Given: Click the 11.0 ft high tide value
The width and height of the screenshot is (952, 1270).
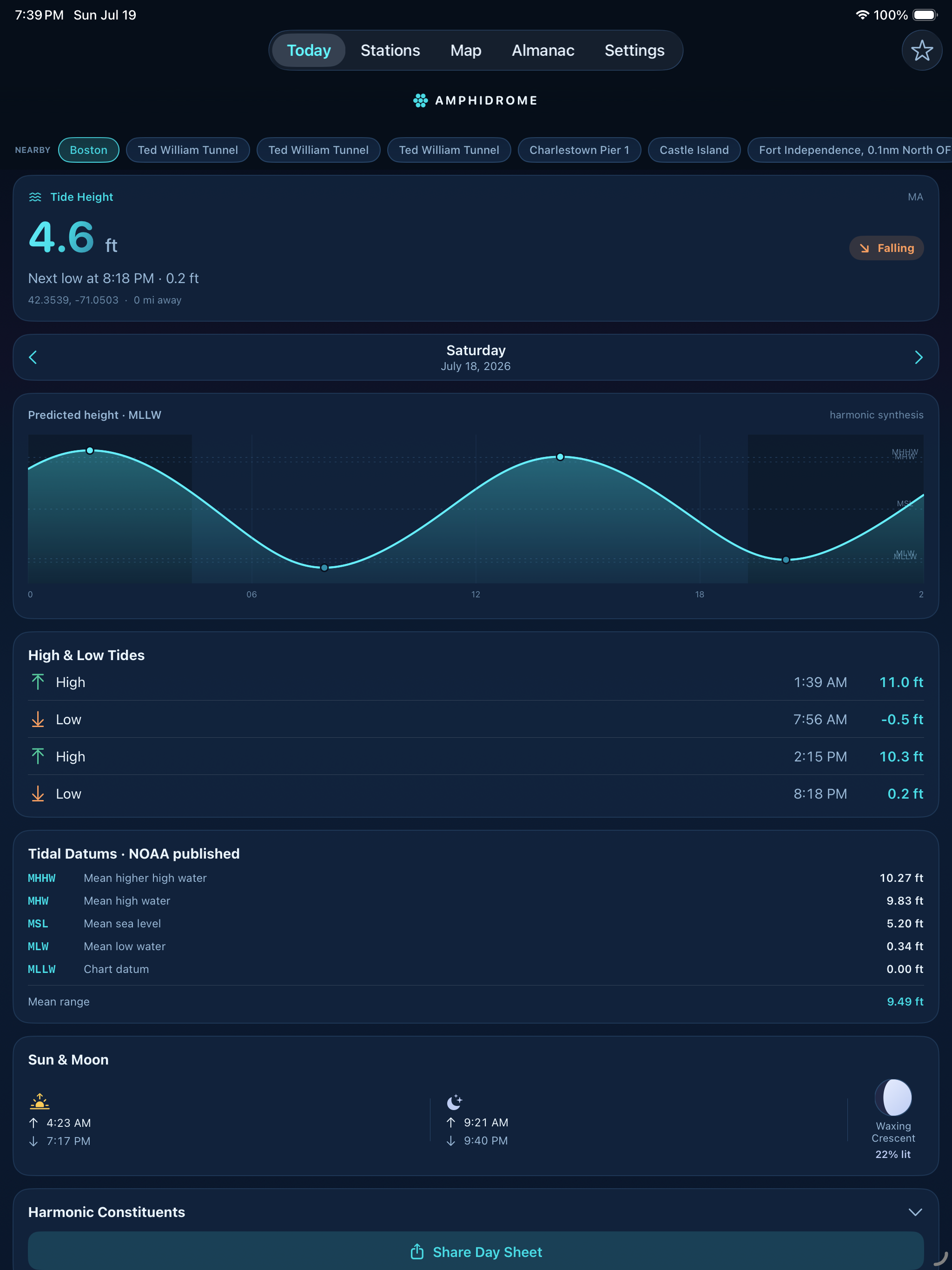Looking at the screenshot, I should (901, 682).
